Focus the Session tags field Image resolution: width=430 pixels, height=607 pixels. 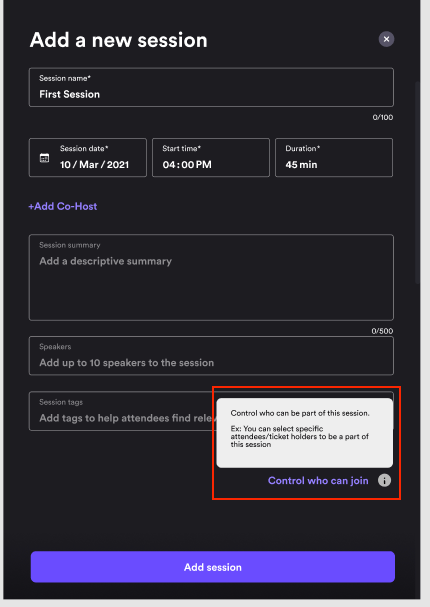(x=122, y=411)
